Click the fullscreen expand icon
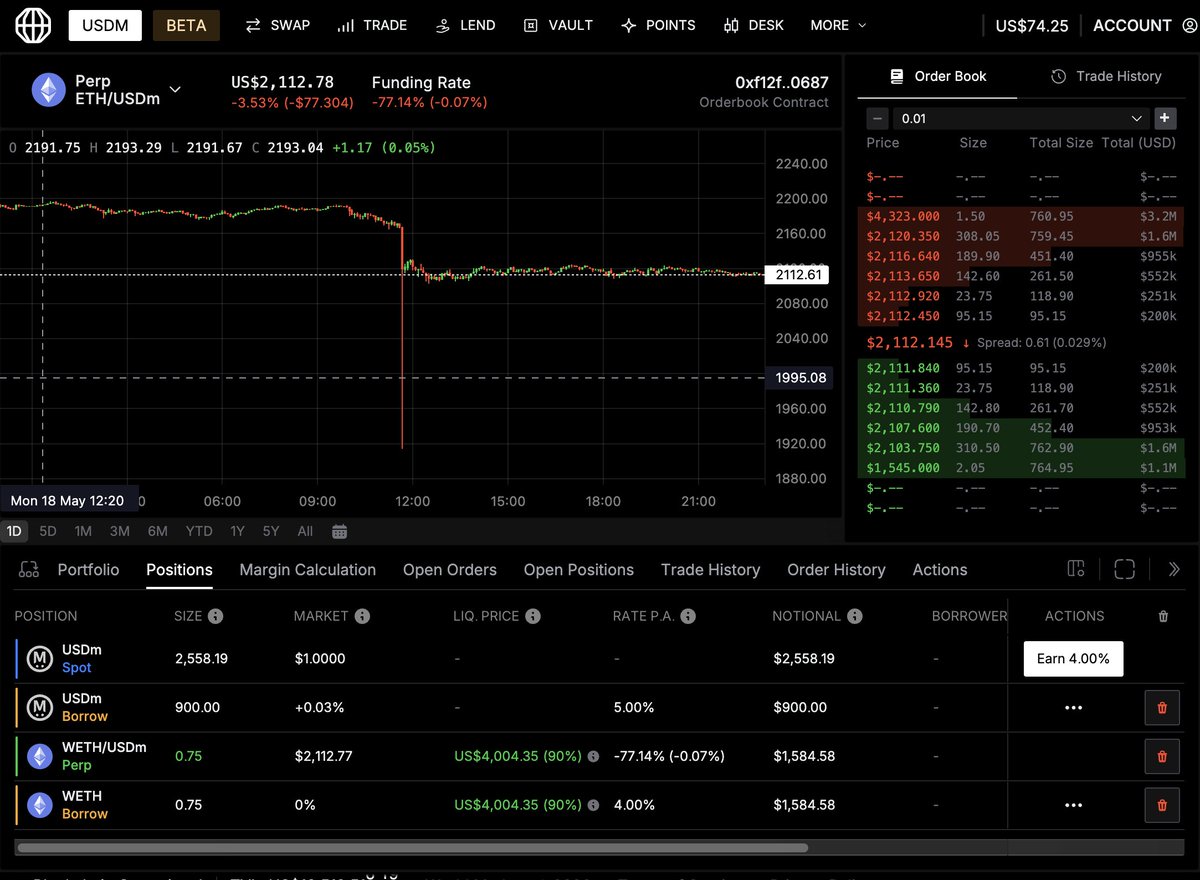 pos(1124,569)
